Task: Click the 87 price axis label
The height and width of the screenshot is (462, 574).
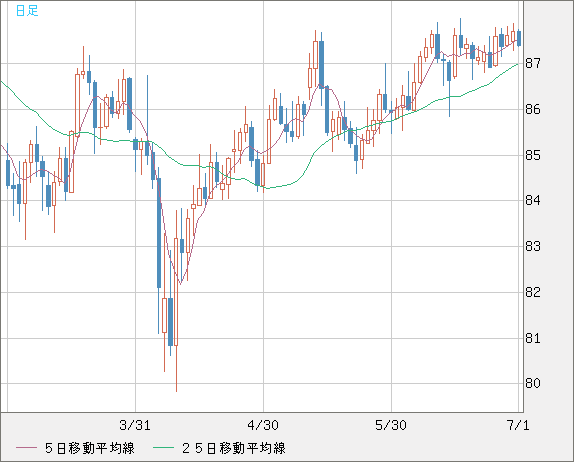Action: (533, 63)
